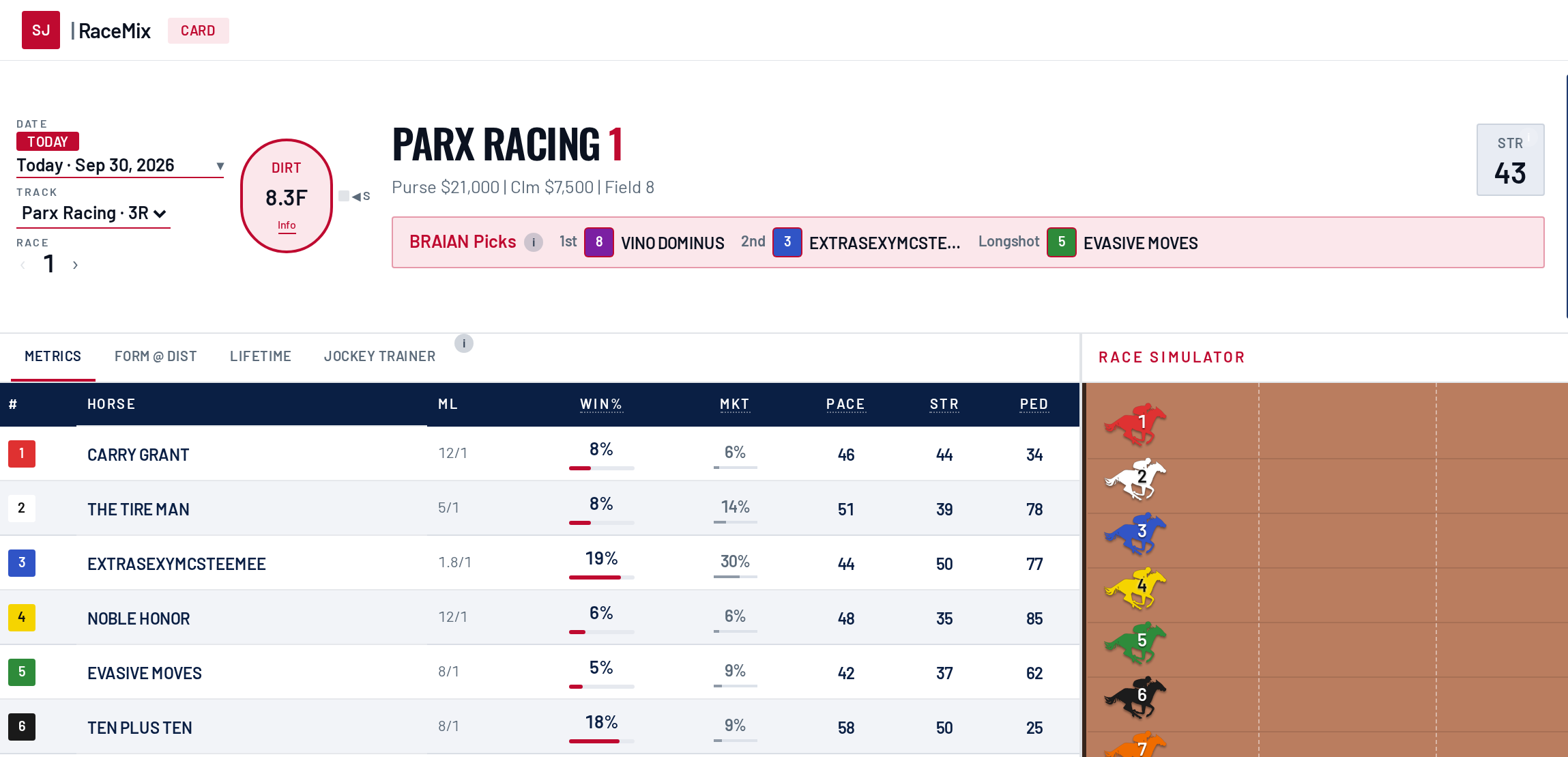Select EVASIVE MOVES horse name in table

coord(145,673)
